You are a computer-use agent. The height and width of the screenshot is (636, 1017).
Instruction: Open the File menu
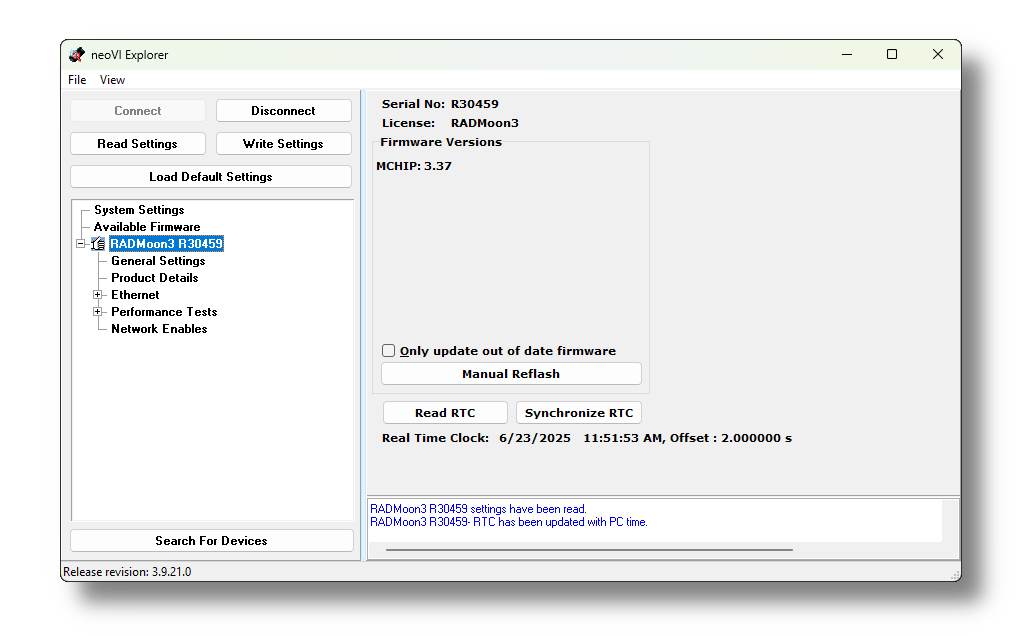pyautogui.click(x=77, y=80)
